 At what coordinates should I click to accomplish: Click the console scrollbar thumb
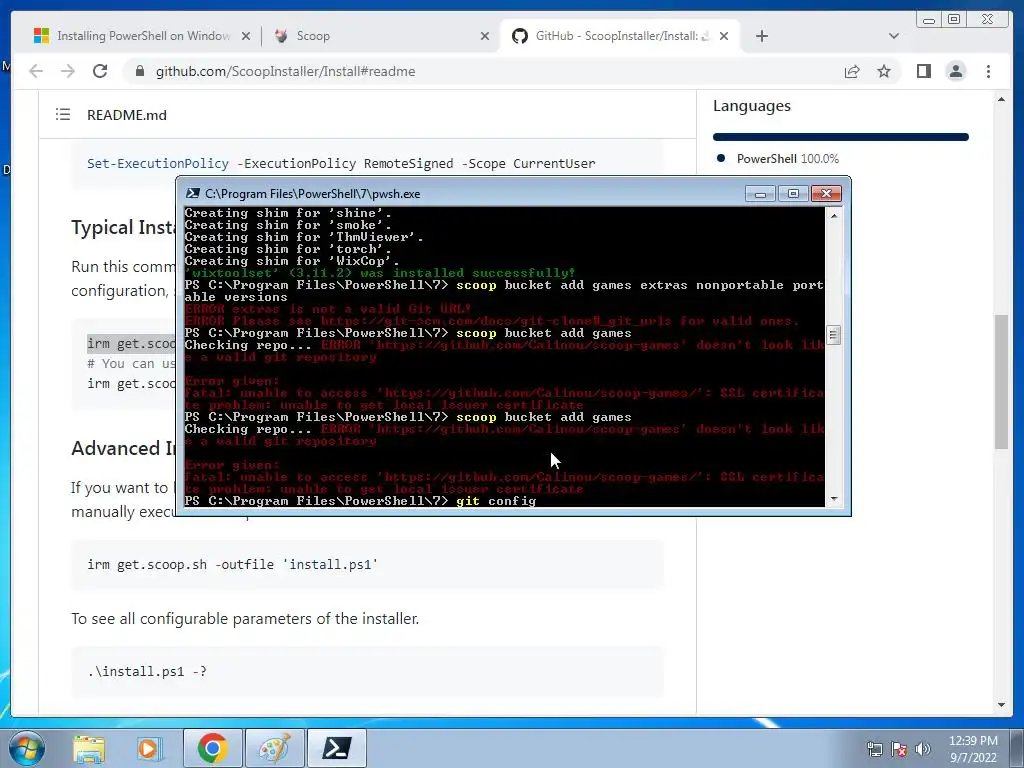click(x=834, y=336)
